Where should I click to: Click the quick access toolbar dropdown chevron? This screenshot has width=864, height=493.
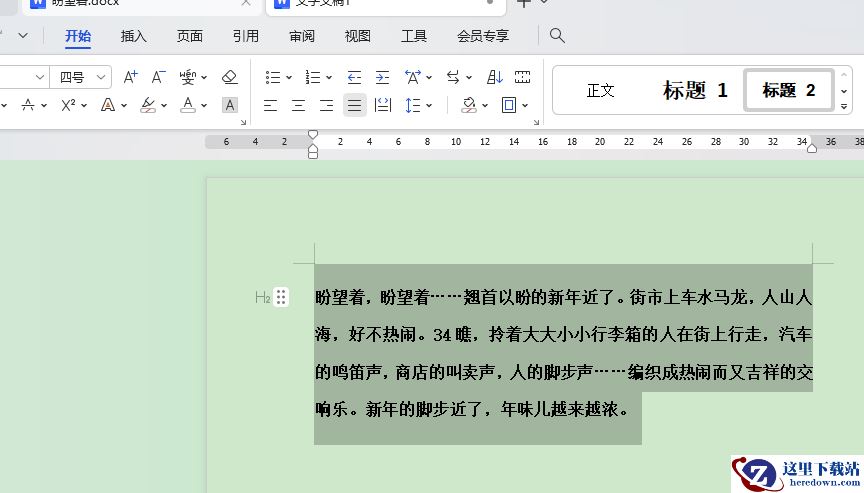pyautogui.click(x=23, y=36)
